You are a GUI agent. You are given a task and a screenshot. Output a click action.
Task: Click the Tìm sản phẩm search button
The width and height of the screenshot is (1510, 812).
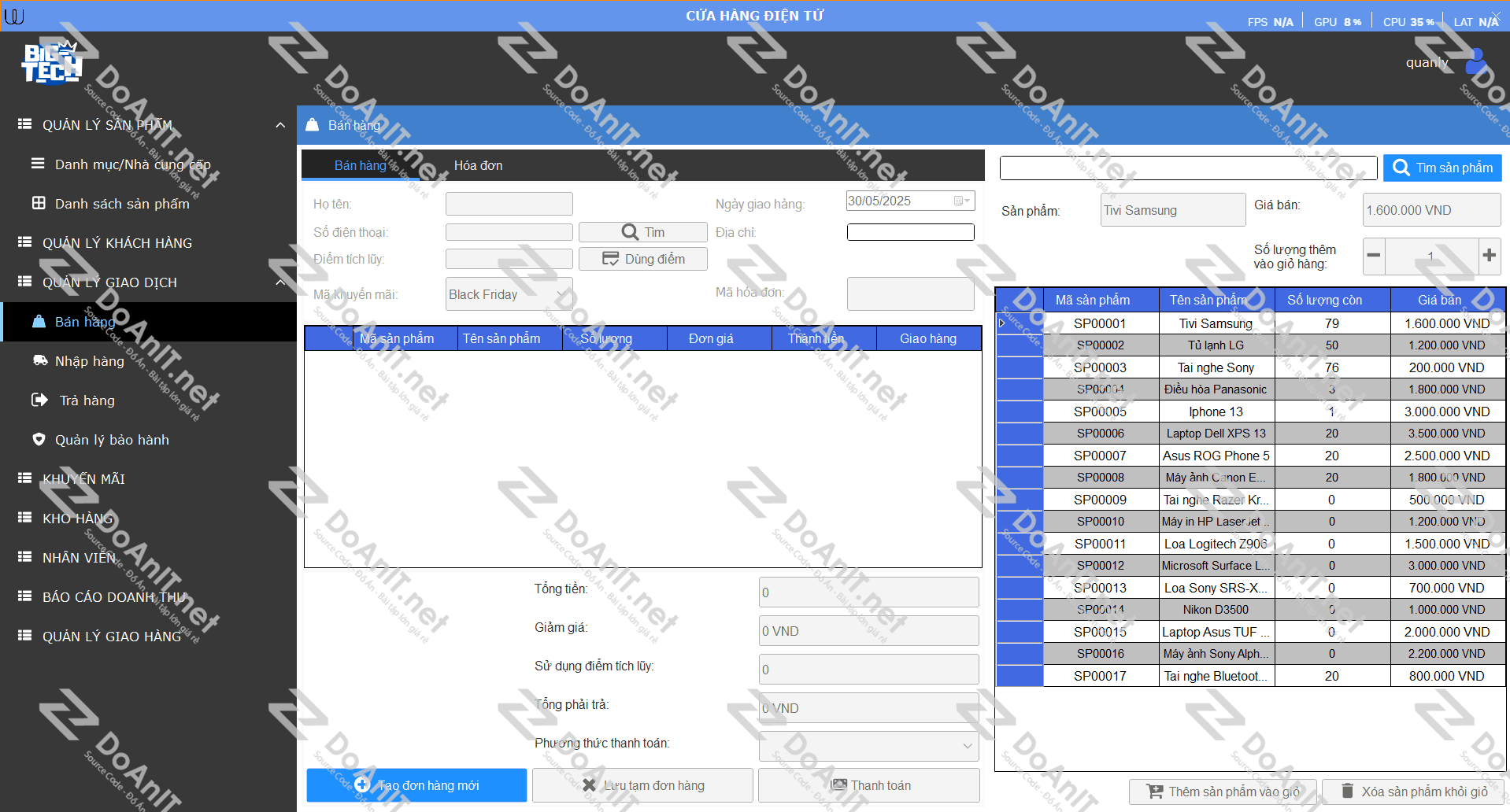[1442, 168]
